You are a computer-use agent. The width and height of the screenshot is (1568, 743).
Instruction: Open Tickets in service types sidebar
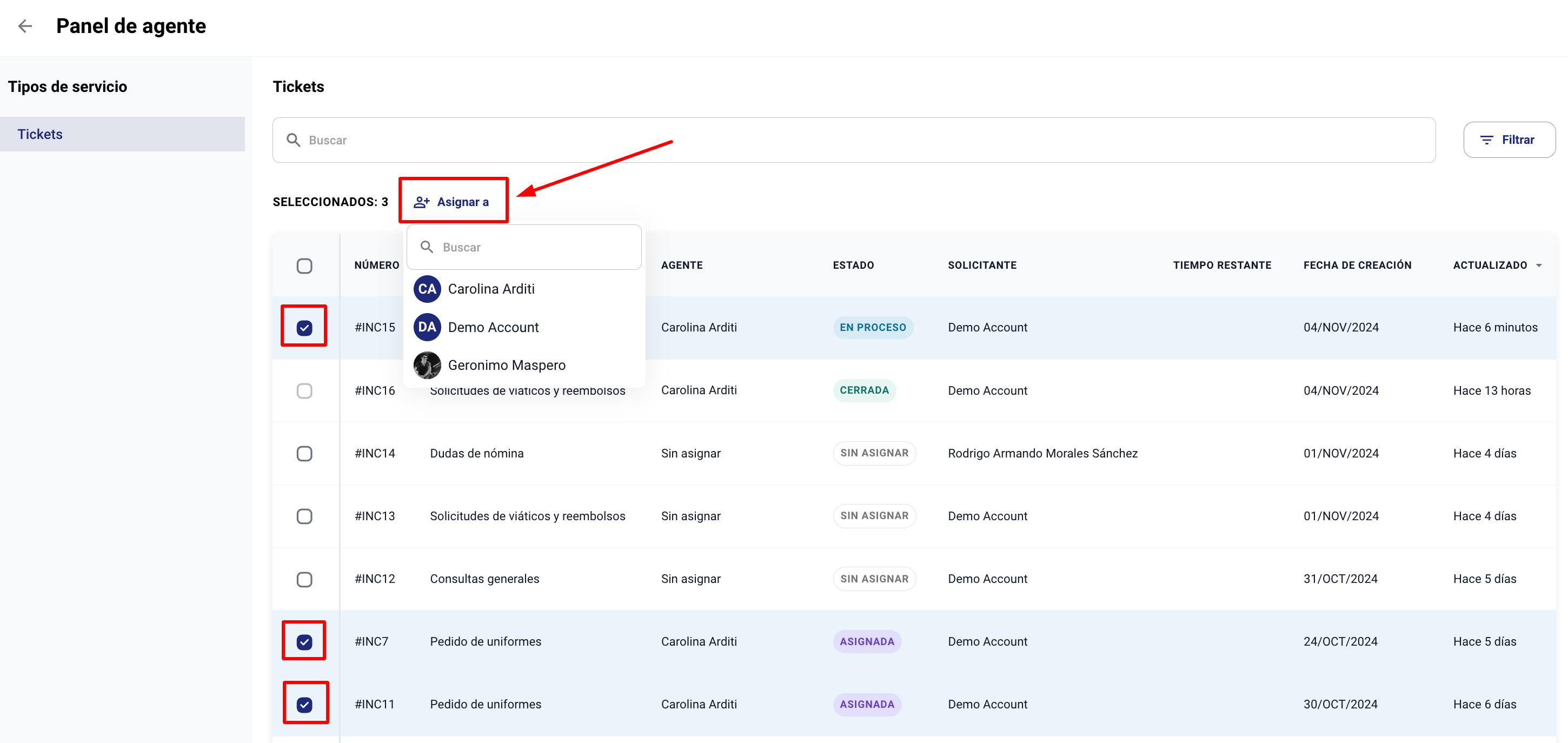point(40,134)
